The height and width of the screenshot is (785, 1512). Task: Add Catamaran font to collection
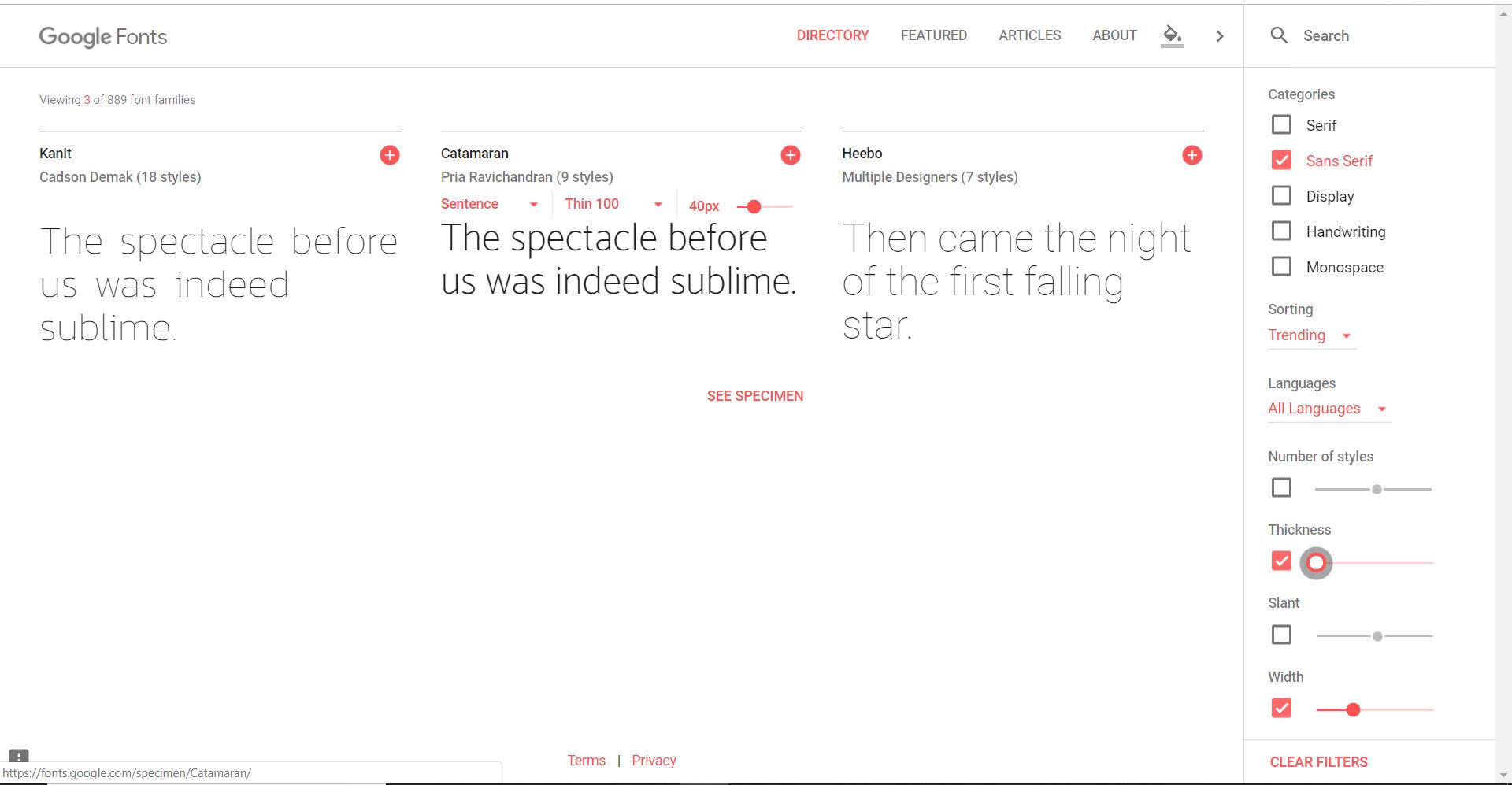791,155
